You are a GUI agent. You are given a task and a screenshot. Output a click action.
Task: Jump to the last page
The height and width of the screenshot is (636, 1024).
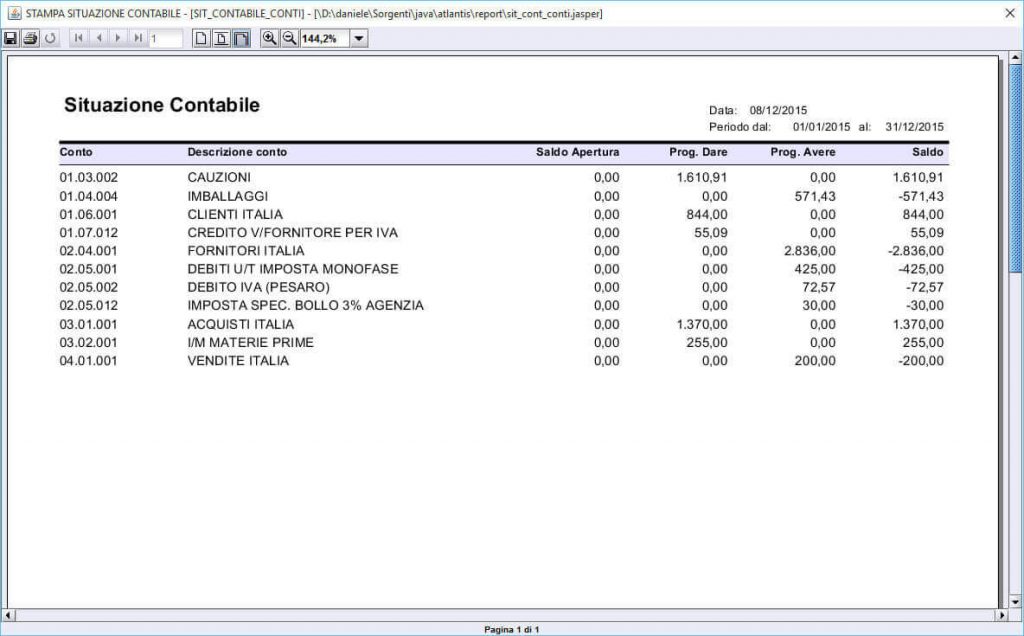(138, 38)
